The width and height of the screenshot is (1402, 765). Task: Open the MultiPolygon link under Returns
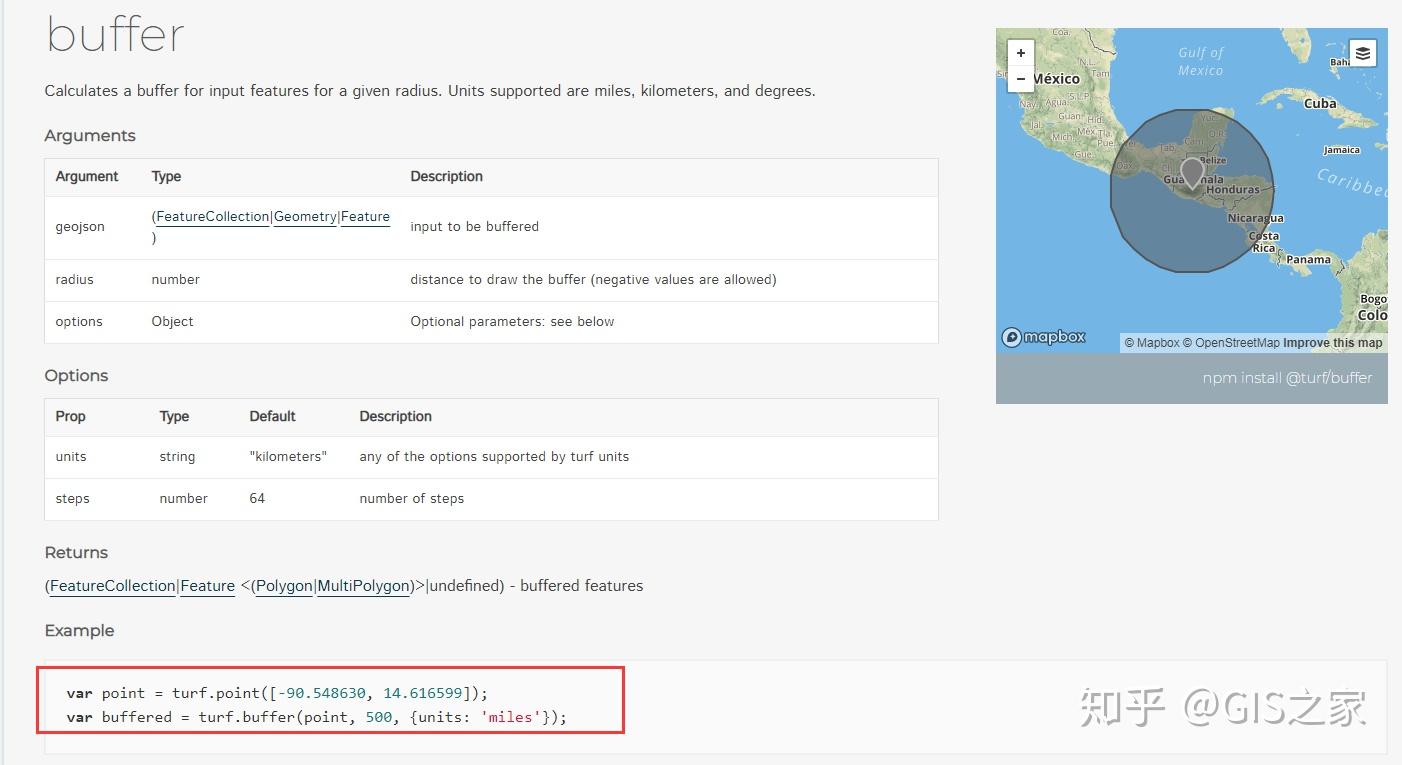pyautogui.click(x=364, y=586)
